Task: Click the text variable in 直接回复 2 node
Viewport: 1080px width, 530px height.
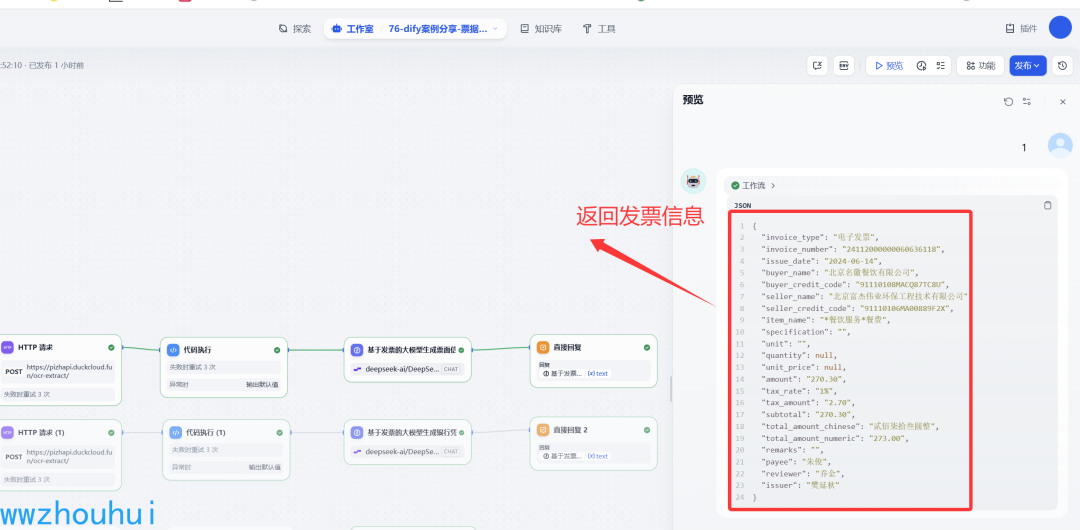Action: click(x=598, y=456)
